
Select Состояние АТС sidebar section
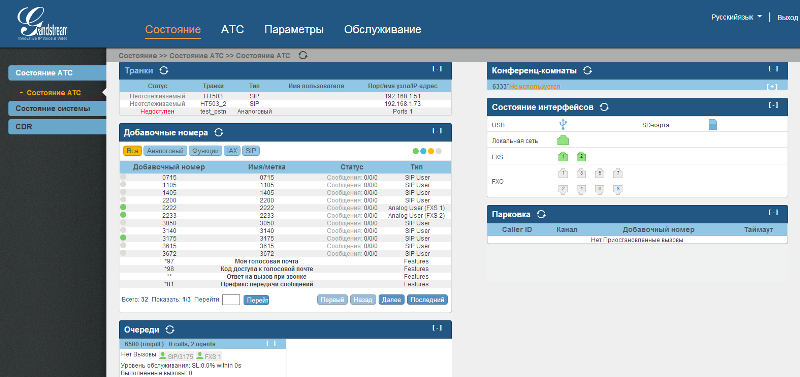(57, 73)
